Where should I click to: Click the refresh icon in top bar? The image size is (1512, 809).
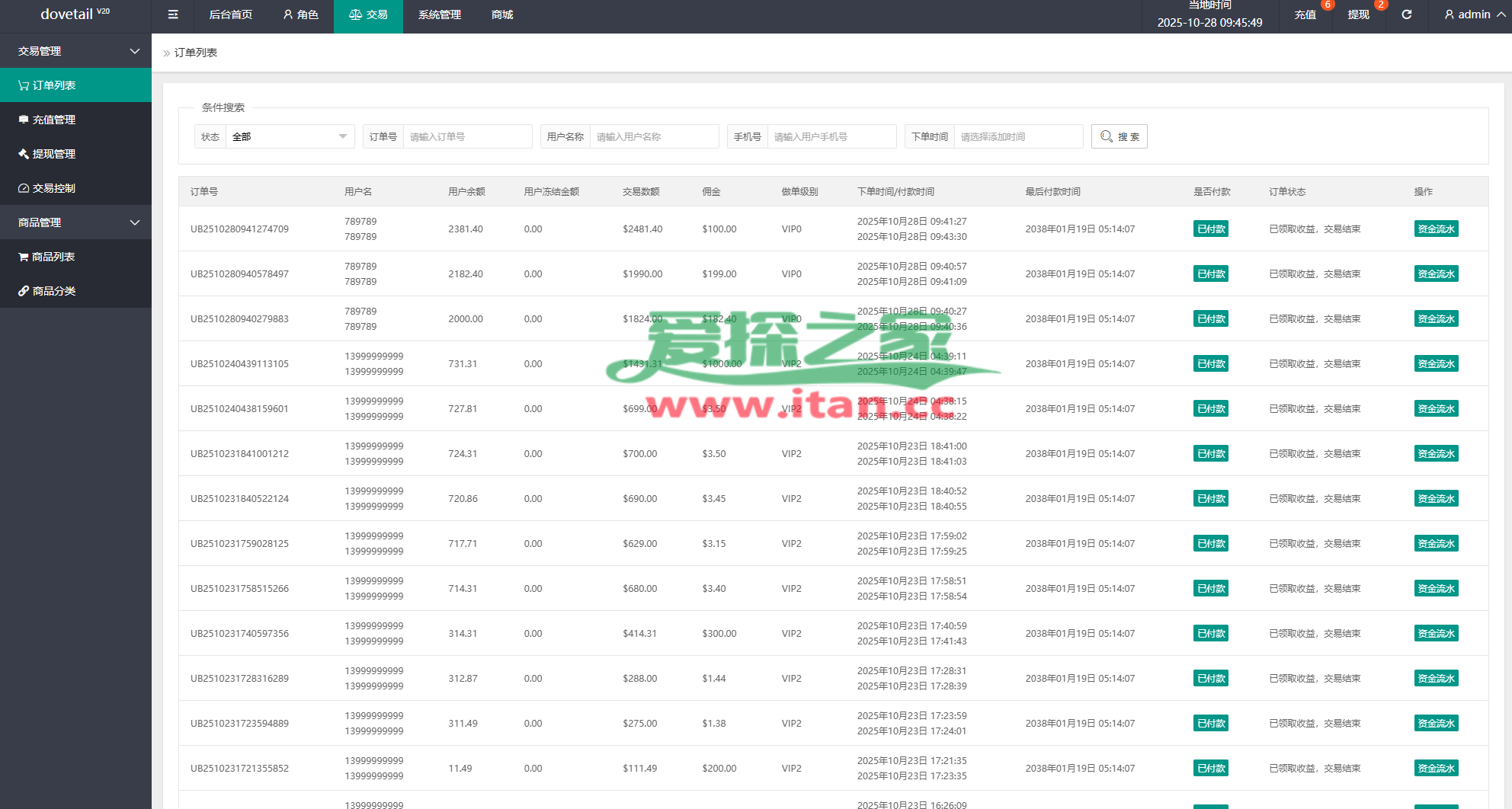pyautogui.click(x=1407, y=14)
